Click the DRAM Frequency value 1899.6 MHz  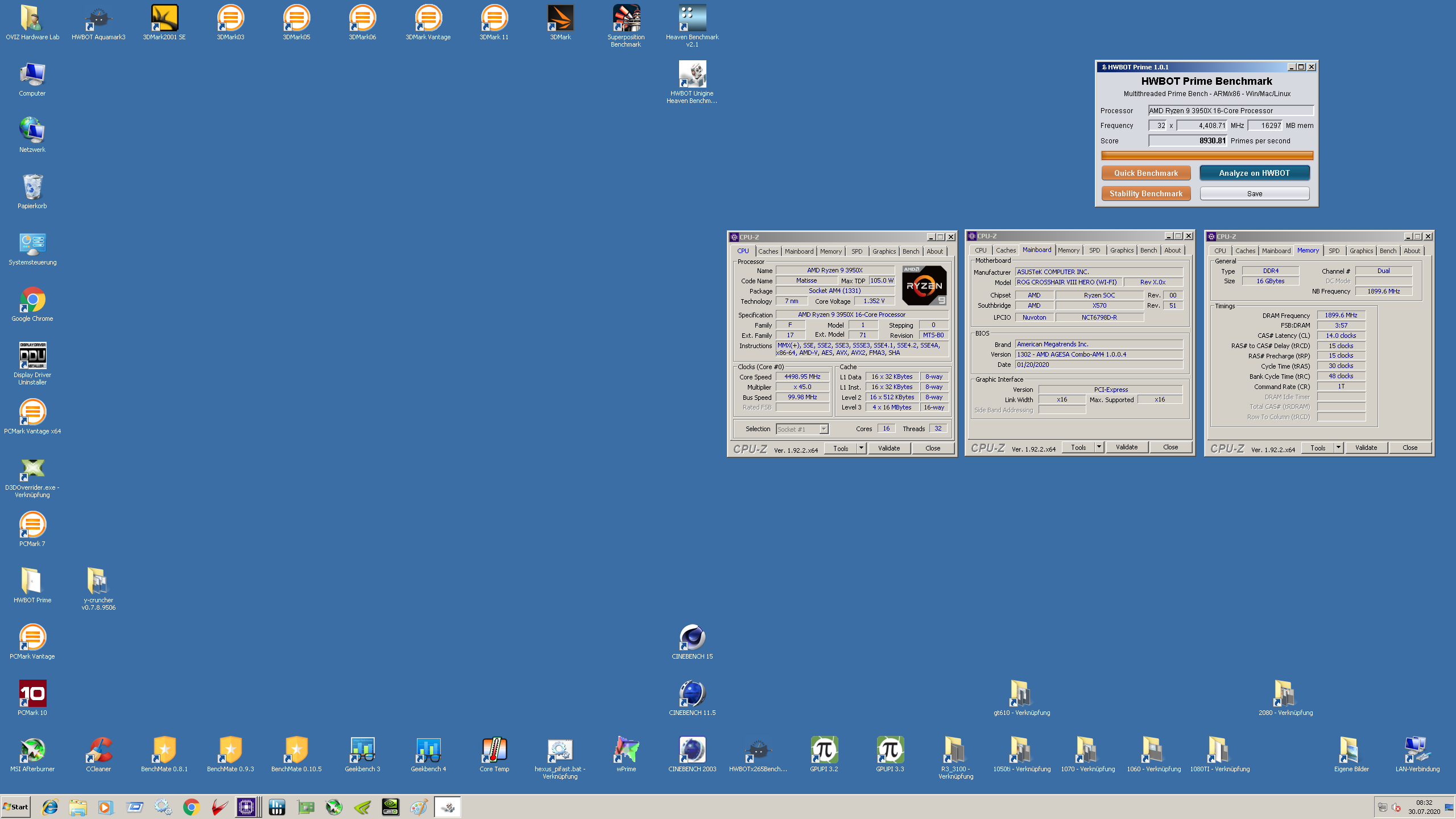pos(1341,316)
